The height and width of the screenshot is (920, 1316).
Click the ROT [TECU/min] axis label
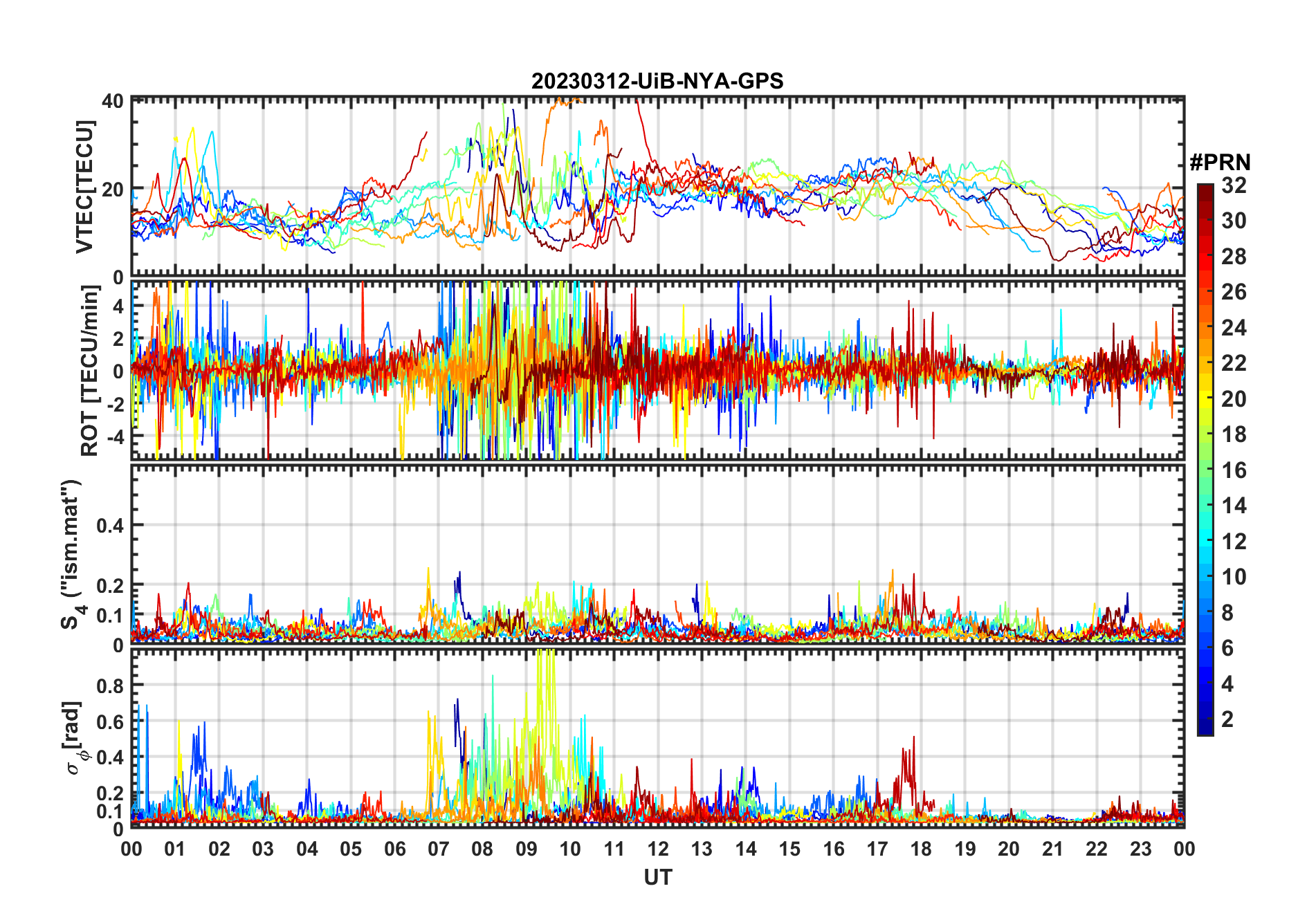[x=91, y=371]
